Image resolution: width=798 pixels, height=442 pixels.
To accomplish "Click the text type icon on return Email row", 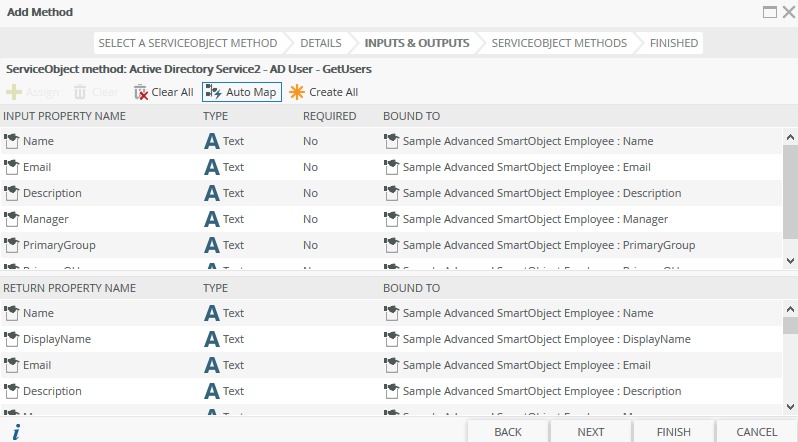I will click(x=212, y=365).
